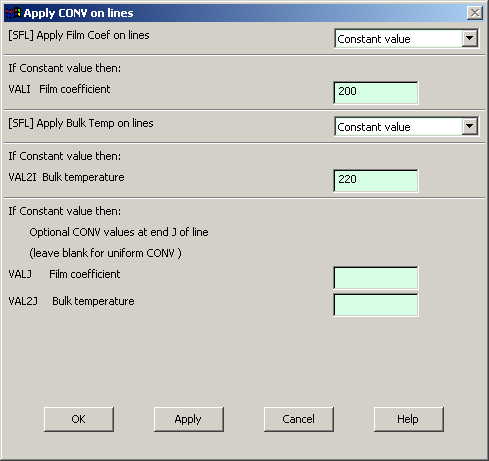Viewport: 489px width, 461px height.
Task: Focus the VALI Film coefficient field showing 200
Action: [376, 92]
